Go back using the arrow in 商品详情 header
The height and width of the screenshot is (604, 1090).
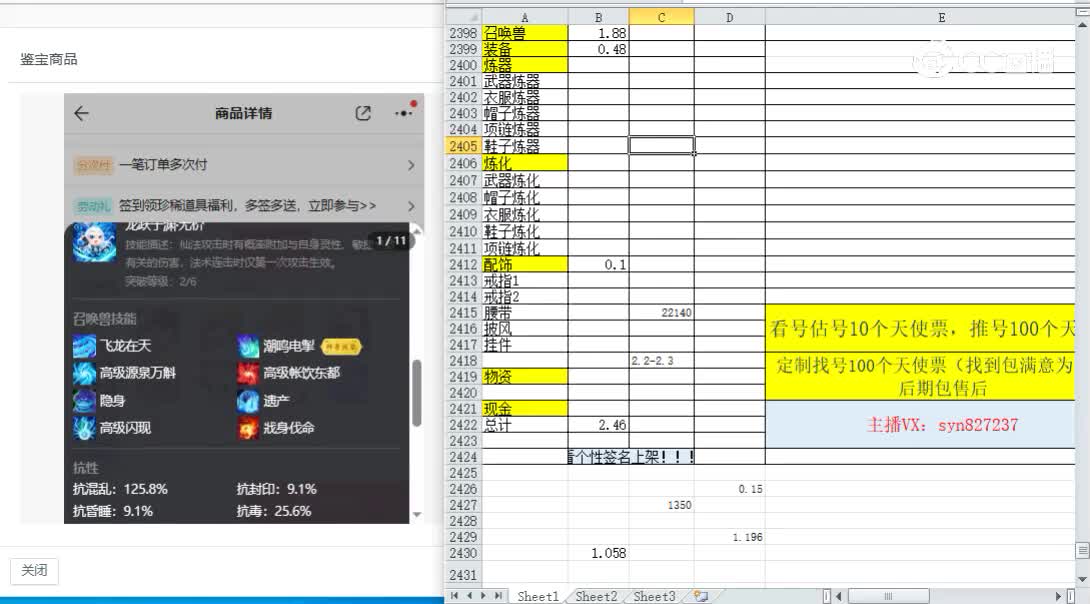click(81, 113)
